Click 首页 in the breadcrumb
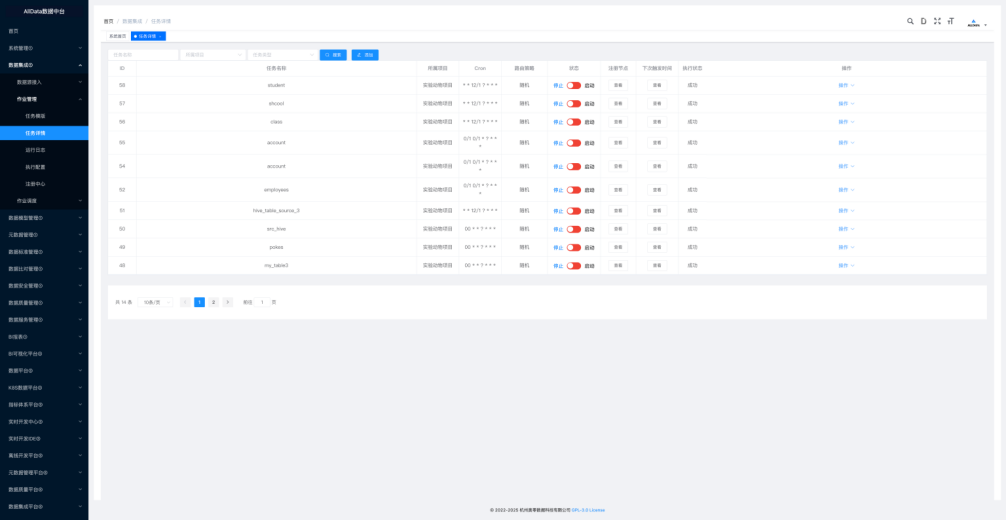This screenshot has width=1006, height=520. [x=108, y=21]
